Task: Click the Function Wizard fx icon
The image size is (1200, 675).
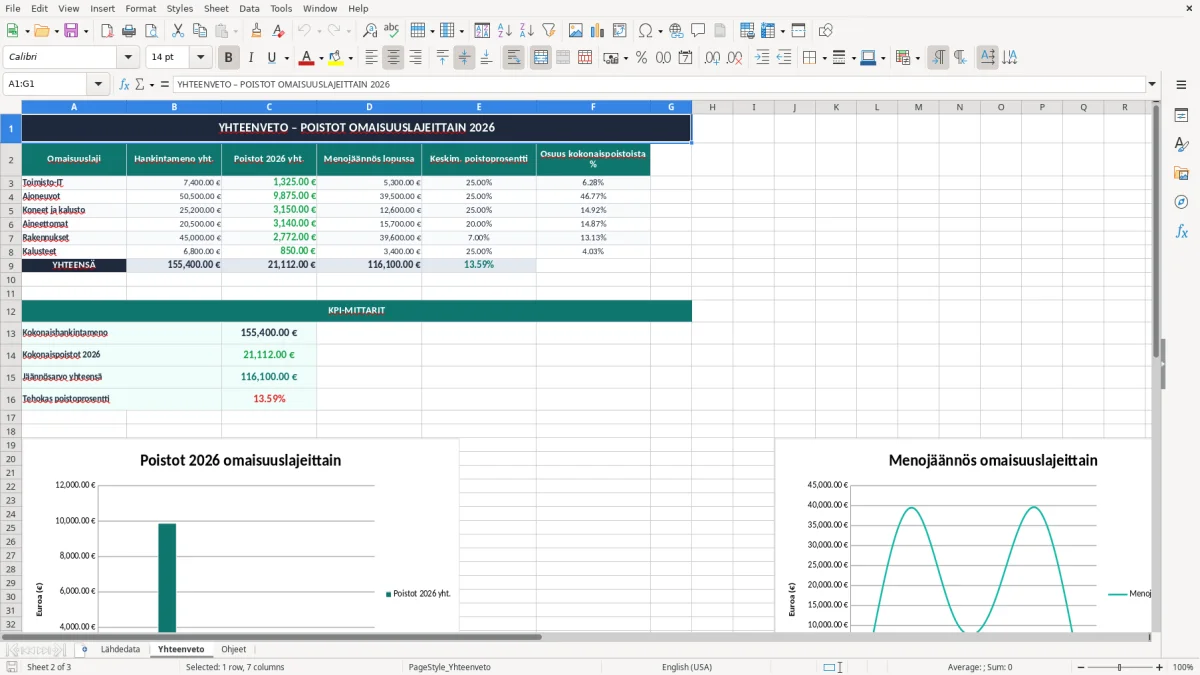Action: point(124,84)
